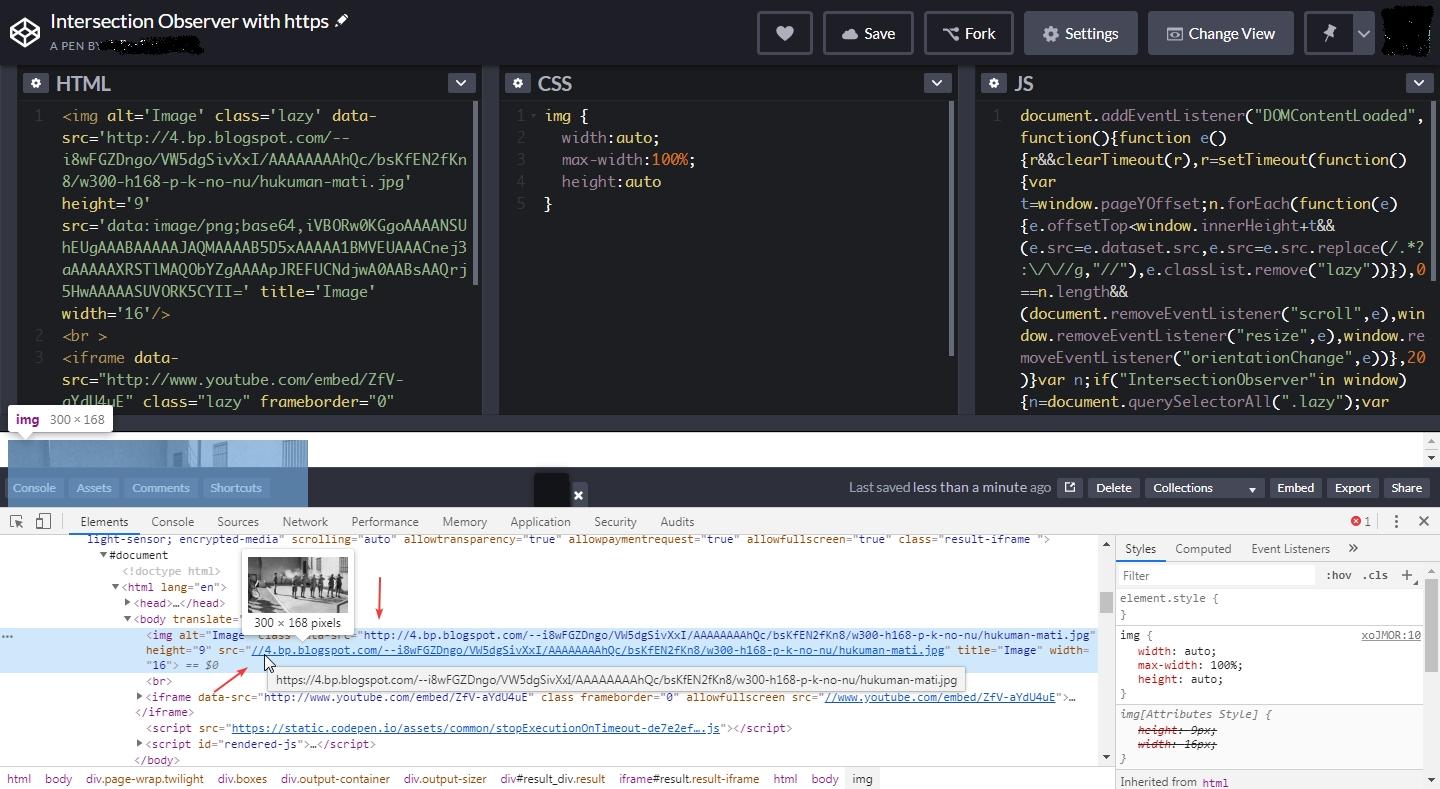Open the Performance tab
Viewport: 1440px width, 789px height.
(385, 522)
